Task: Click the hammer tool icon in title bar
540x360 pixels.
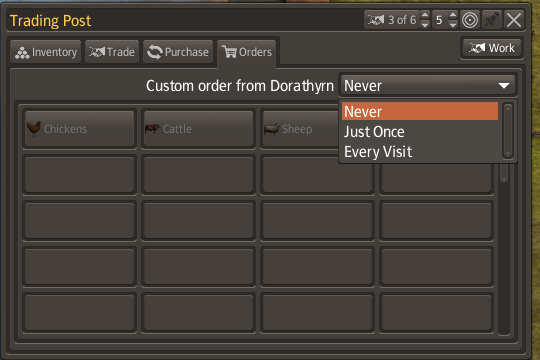Action: 491,20
